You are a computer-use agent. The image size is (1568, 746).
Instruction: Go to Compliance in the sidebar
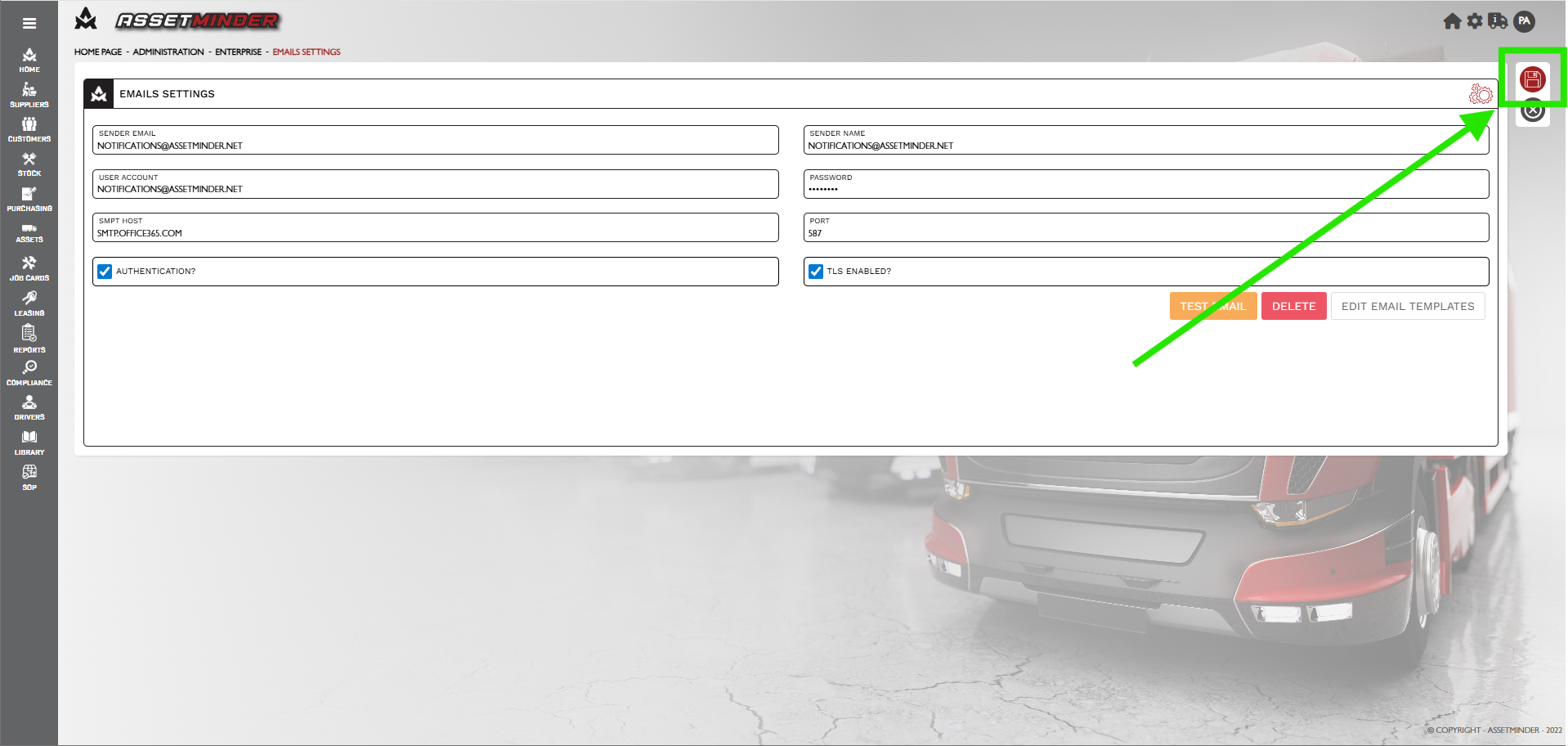[x=29, y=373]
